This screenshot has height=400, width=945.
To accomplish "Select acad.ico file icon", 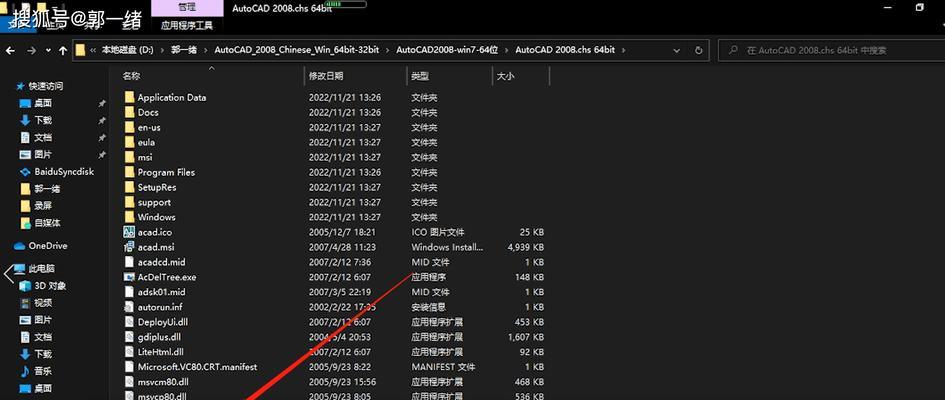I will [129, 232].
